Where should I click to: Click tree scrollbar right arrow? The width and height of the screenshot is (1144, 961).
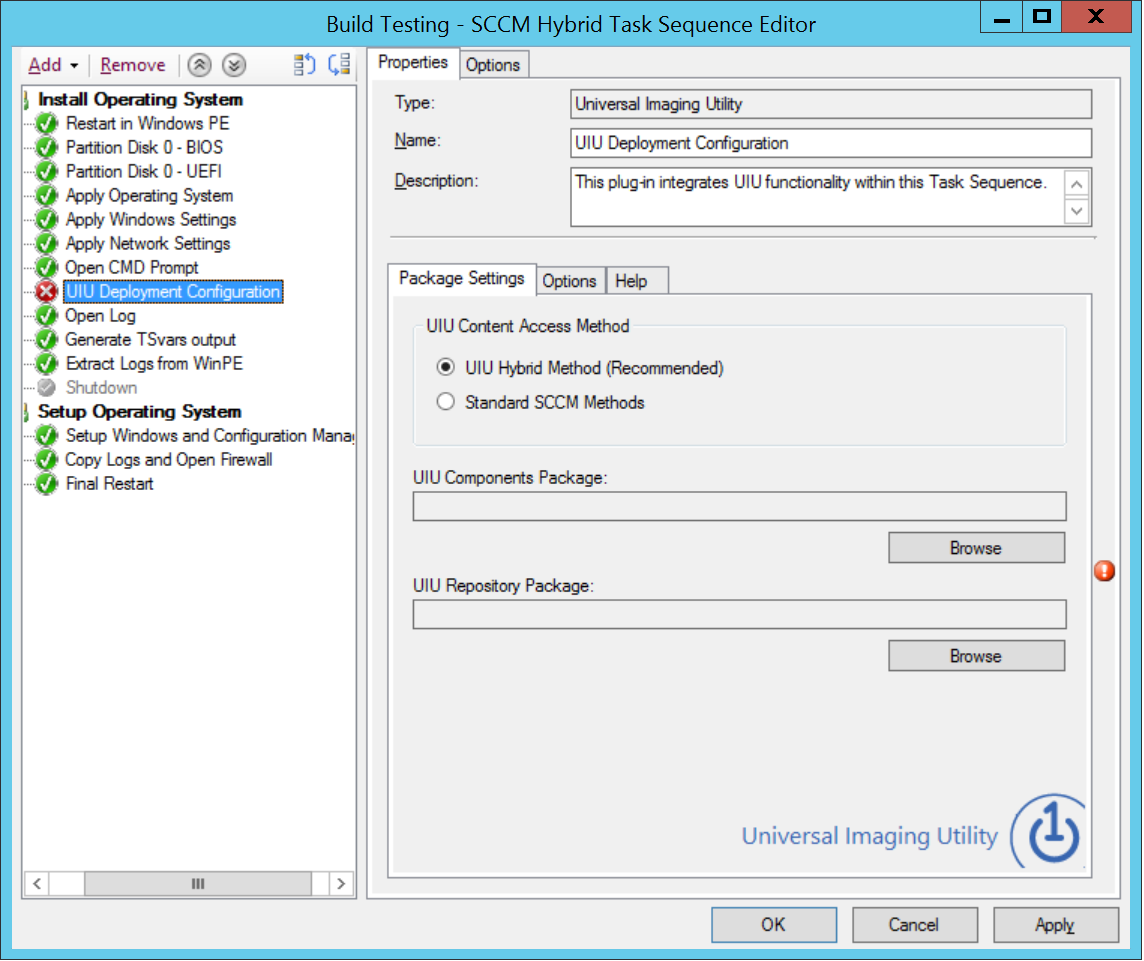coord(341,884)
